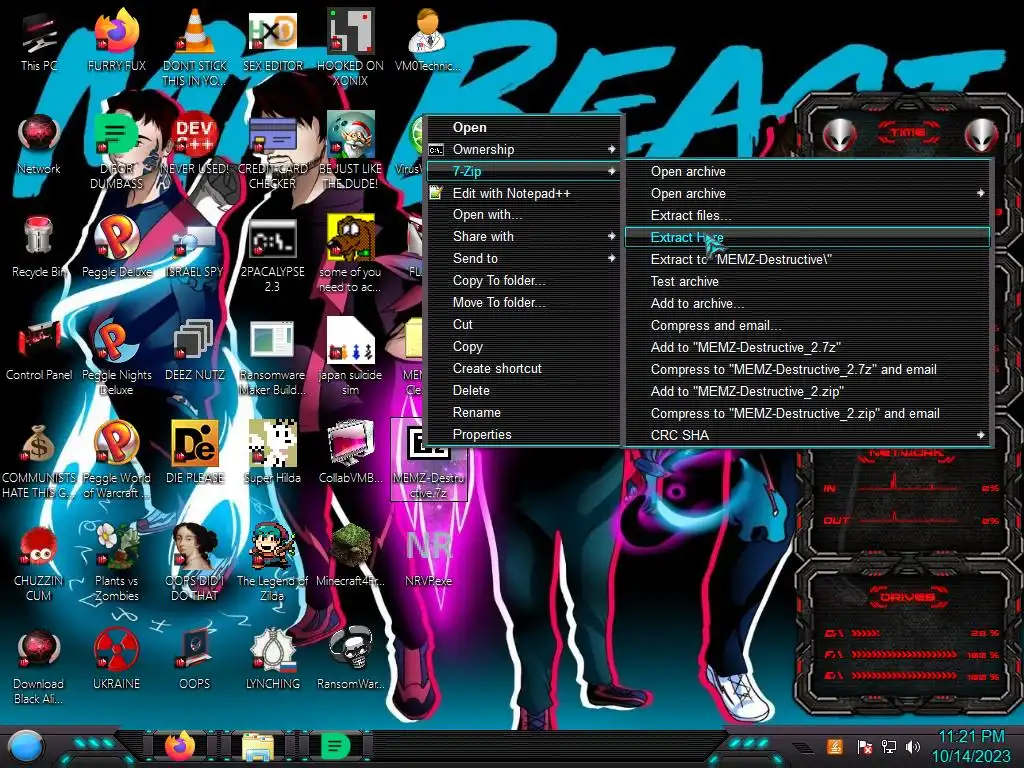
Task: Open the green chat app on taskbar
Action: click(335, 746)
